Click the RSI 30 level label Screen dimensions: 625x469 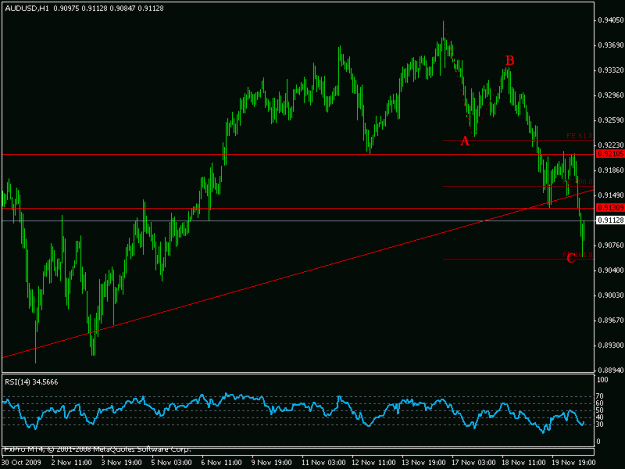[600, 424]
